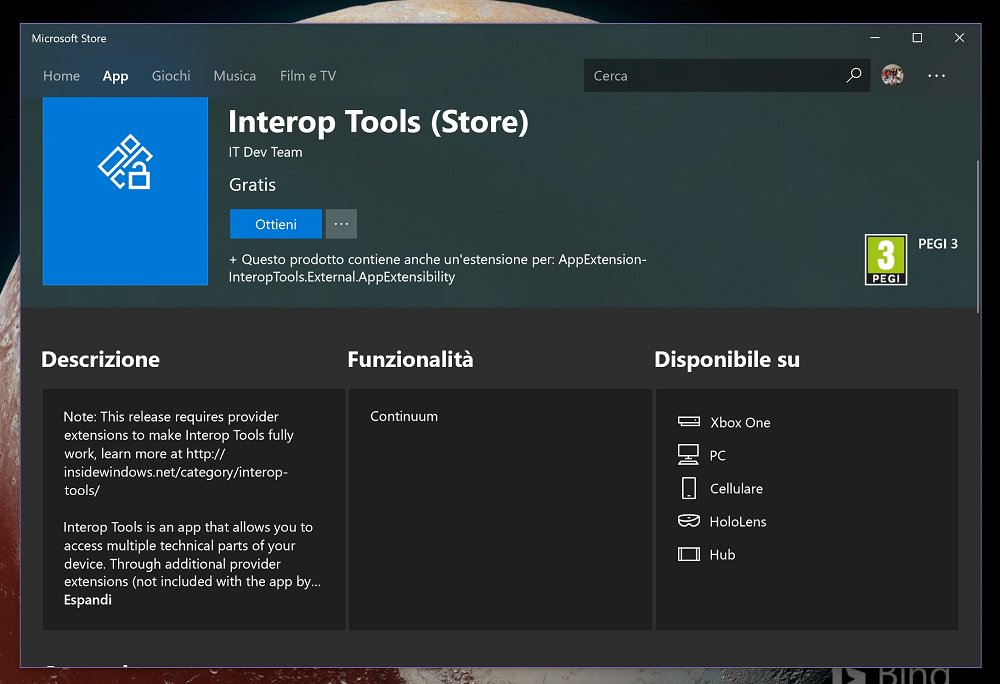
Task: Click the Gratis price text
Action: [x=253, y=185]
